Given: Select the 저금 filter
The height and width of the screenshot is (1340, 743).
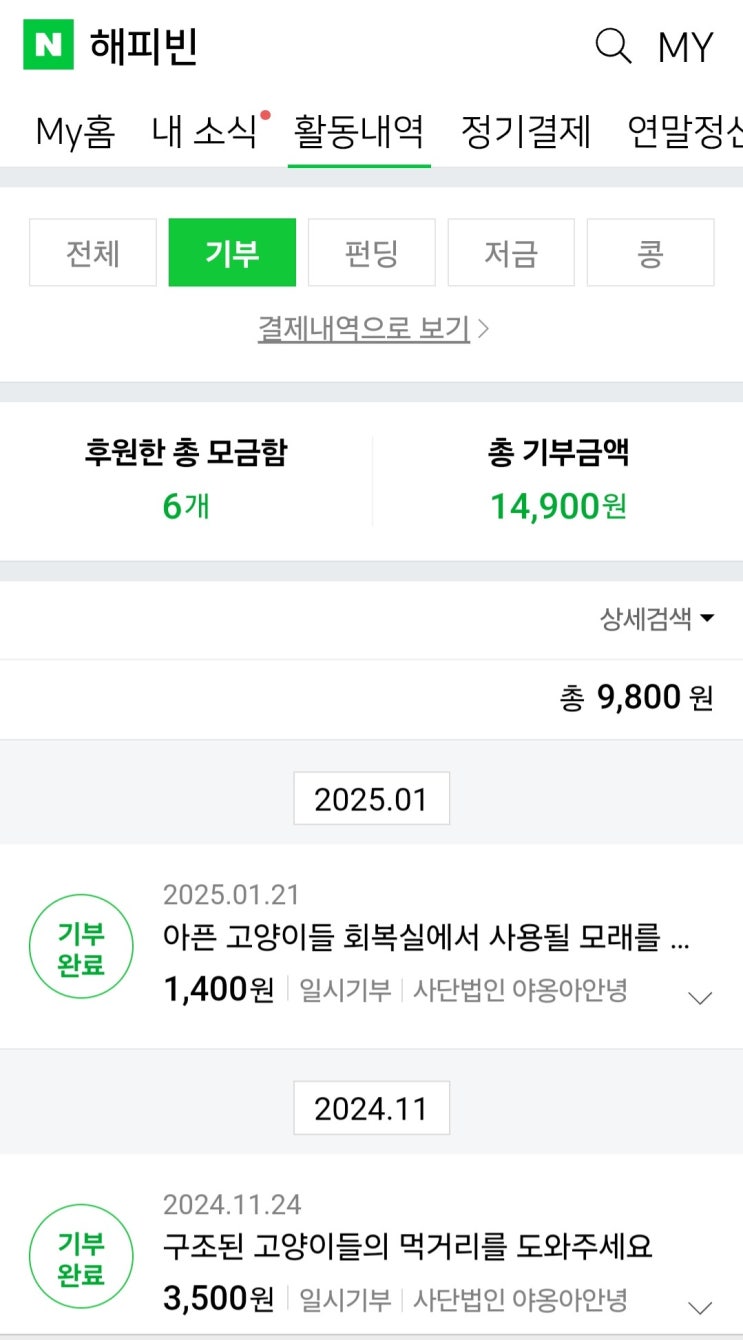Looking at the screenshot, I should (x=511, y=253).
